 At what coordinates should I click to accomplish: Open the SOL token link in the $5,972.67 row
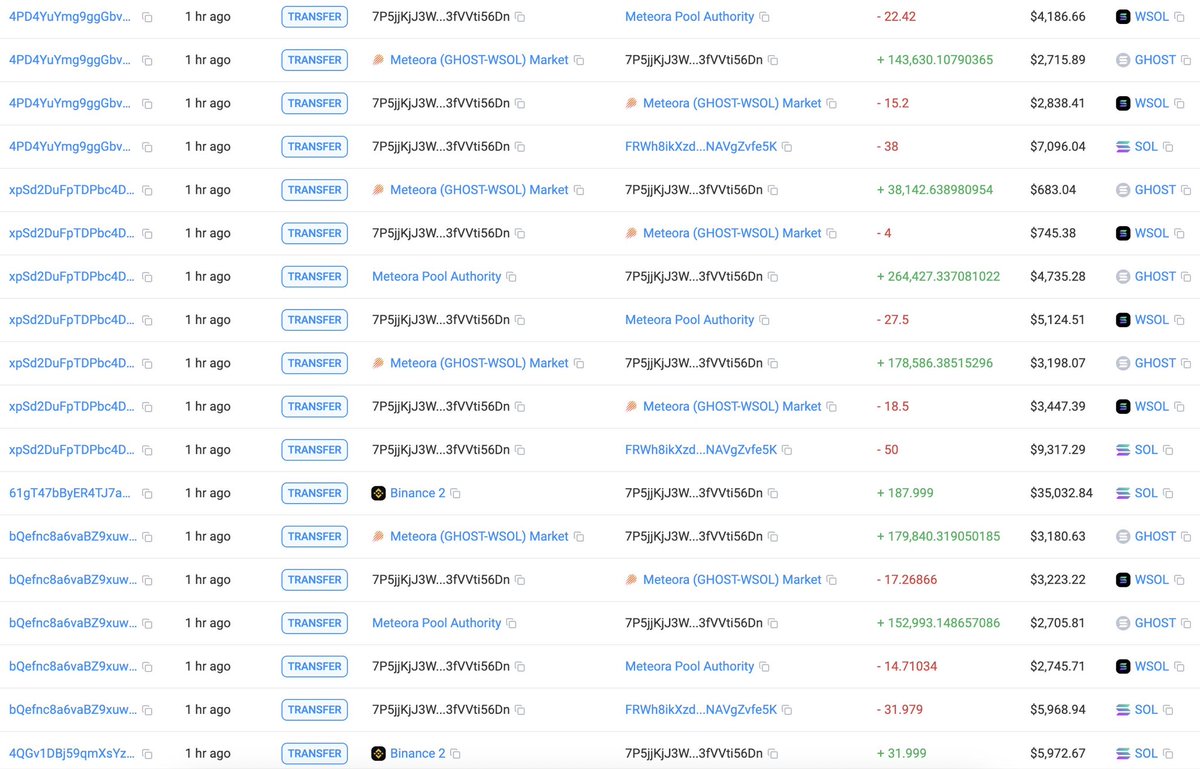(1146, 753)
